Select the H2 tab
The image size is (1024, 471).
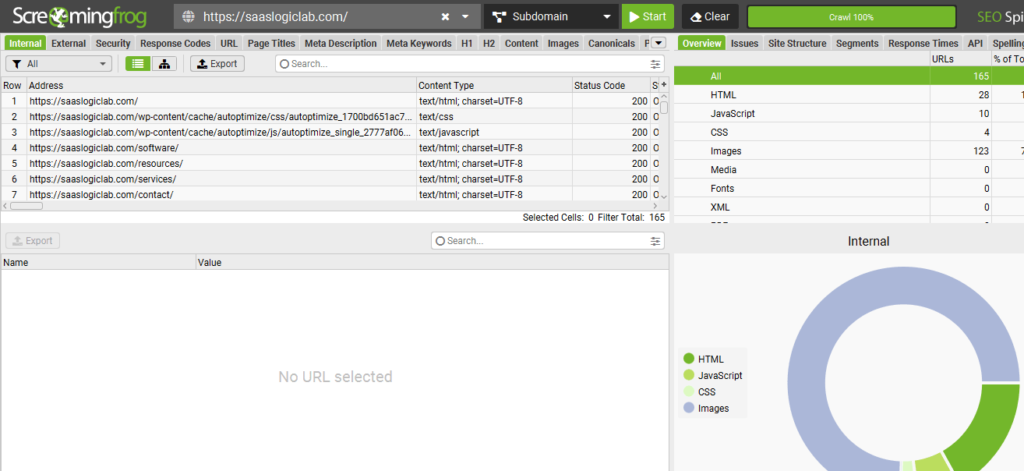[x=488, y=43]
